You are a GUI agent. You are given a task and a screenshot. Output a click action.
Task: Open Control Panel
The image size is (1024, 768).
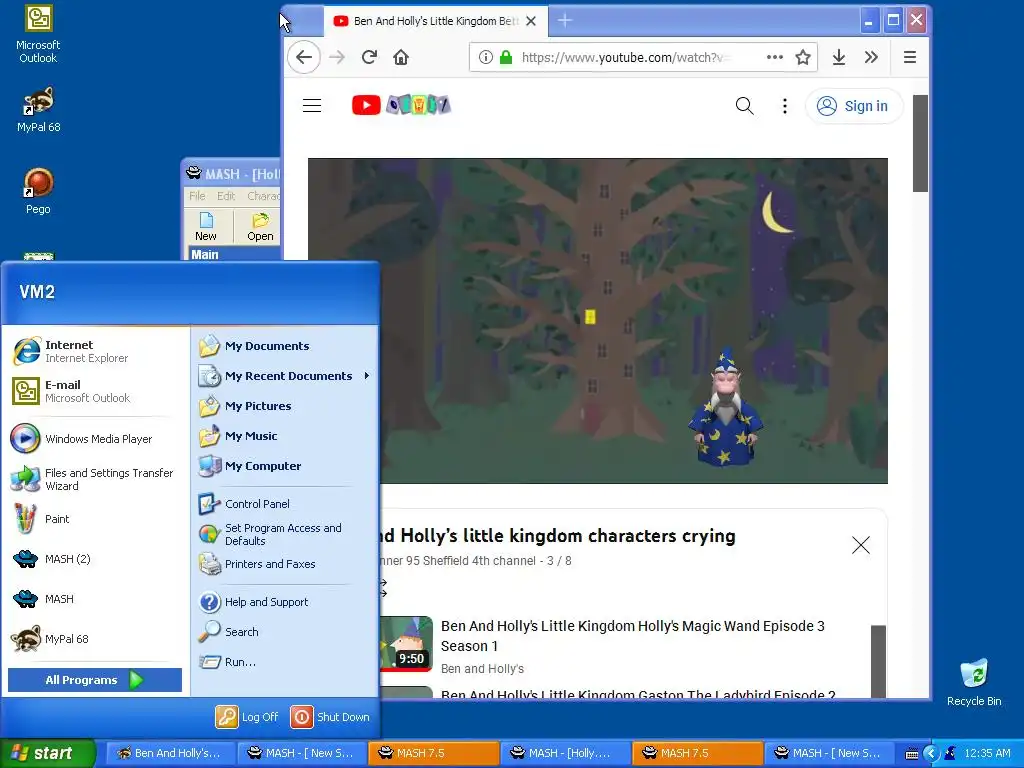pos(285,504)
